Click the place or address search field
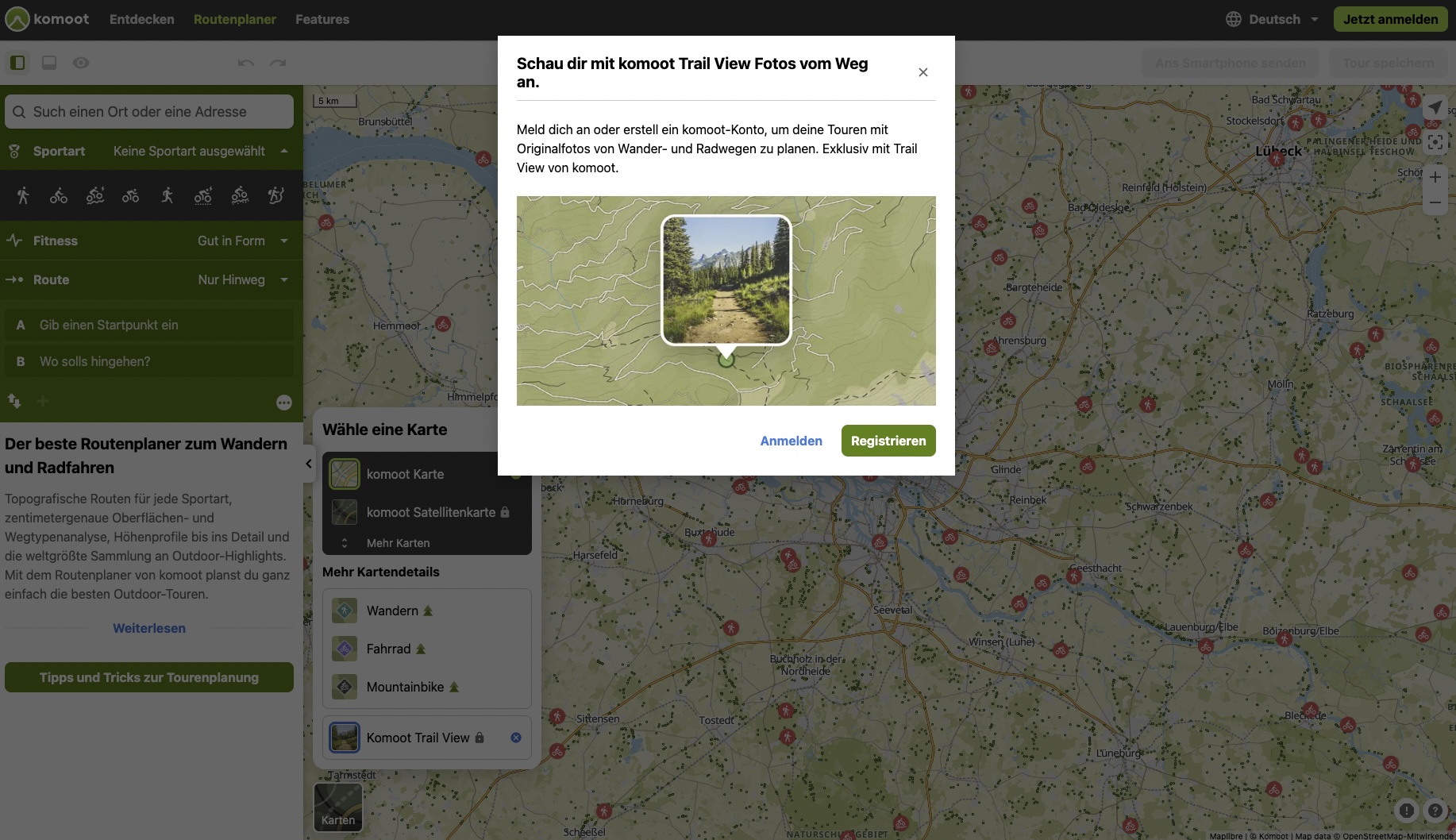Viewport: 1456px width, 840px height. (x=151, y=112)
